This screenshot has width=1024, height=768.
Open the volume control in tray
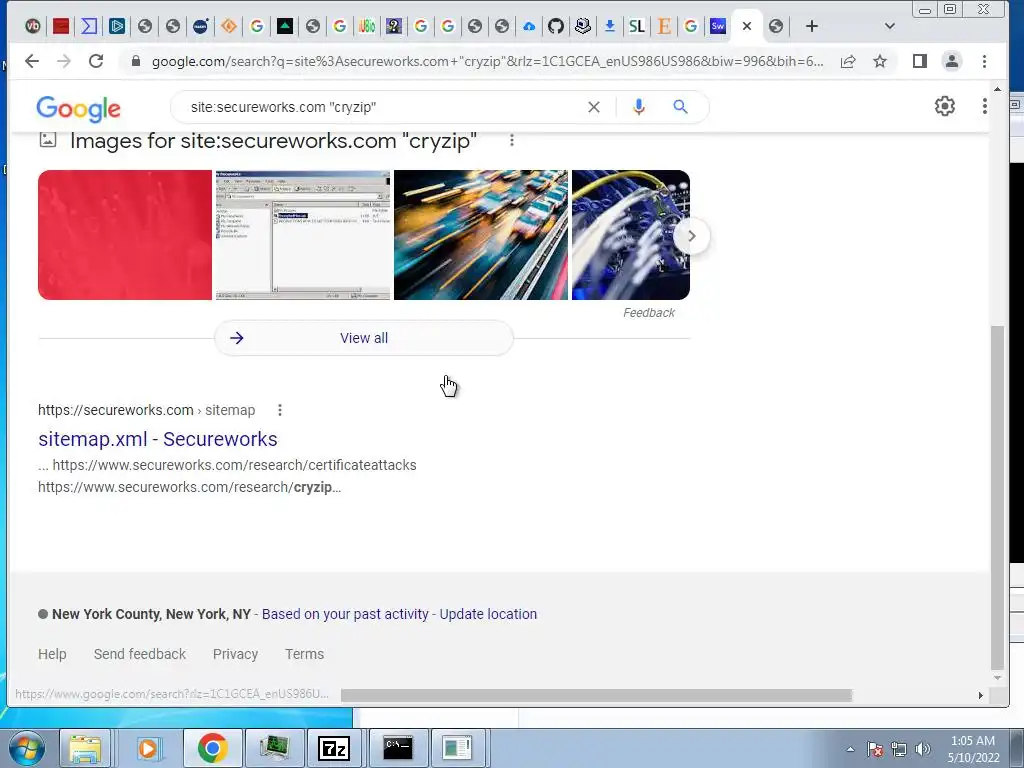click(x=923, y=749)
